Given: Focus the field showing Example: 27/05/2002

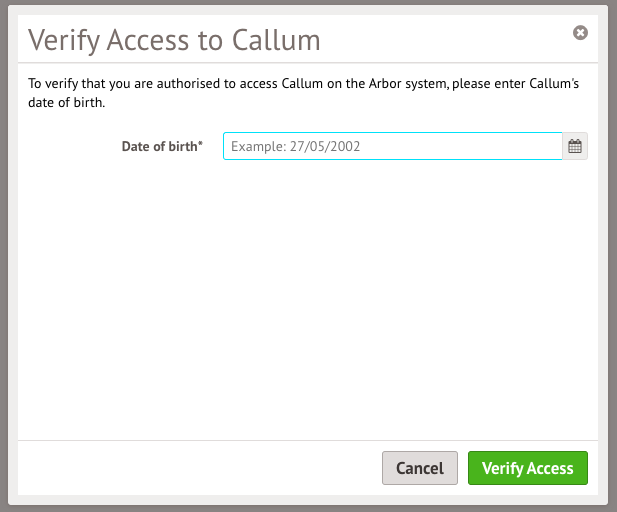Looking at the screenshot, I should coord(393,146).
